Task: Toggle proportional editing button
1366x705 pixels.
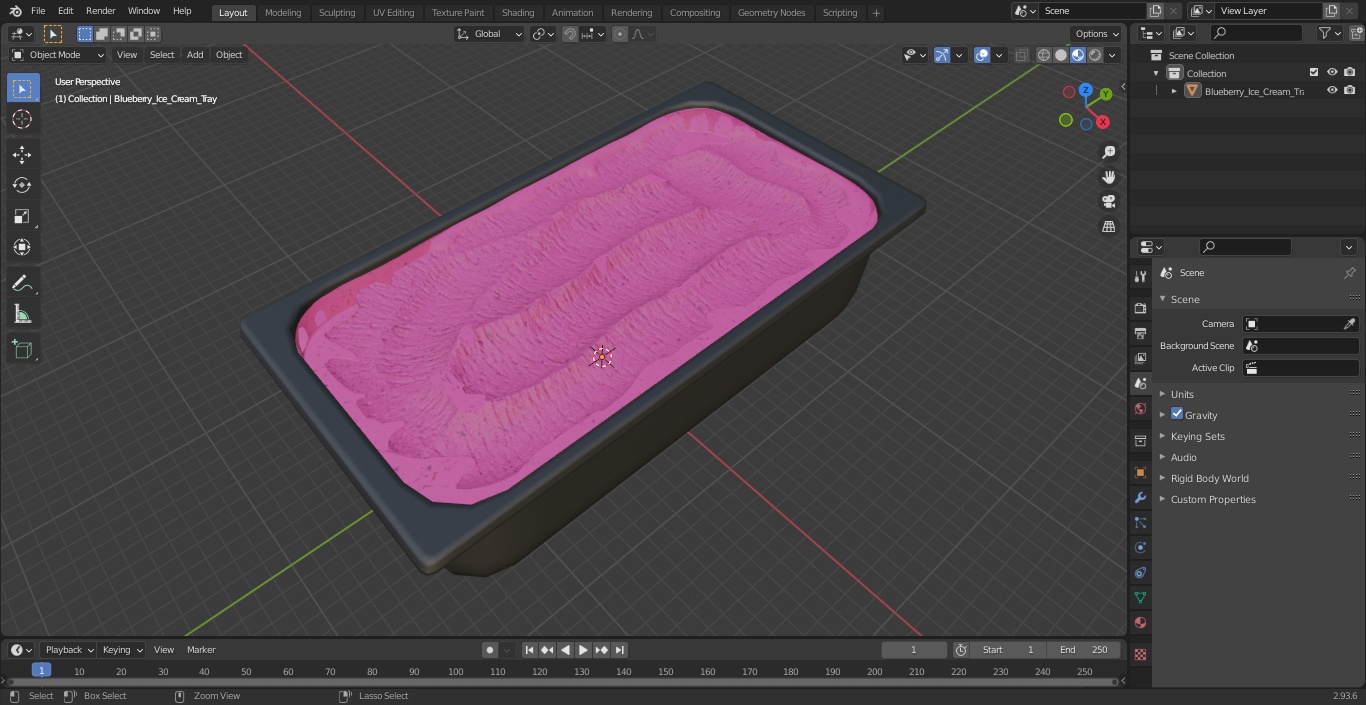Action: (620, 34)
